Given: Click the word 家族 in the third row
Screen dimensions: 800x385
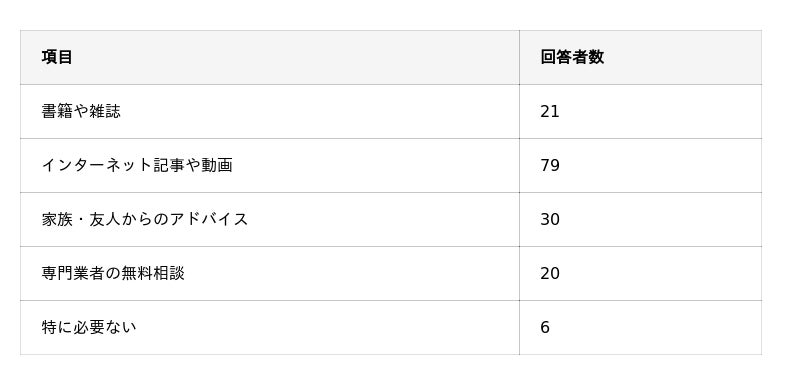Looking at the screenshot, I should (57, 219).
